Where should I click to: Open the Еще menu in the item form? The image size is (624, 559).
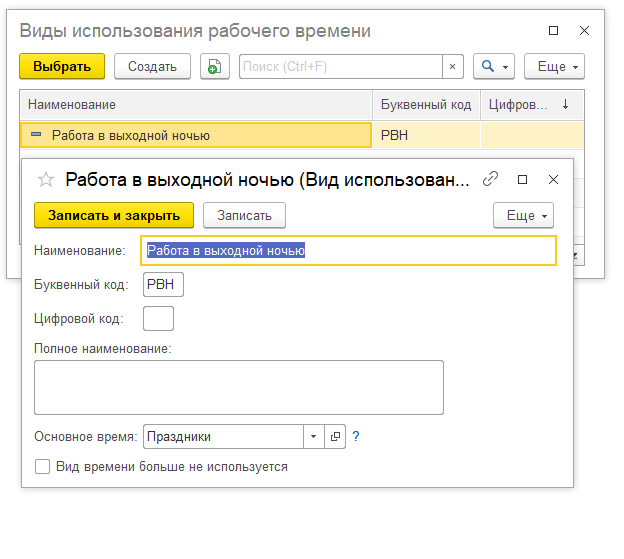523,215
